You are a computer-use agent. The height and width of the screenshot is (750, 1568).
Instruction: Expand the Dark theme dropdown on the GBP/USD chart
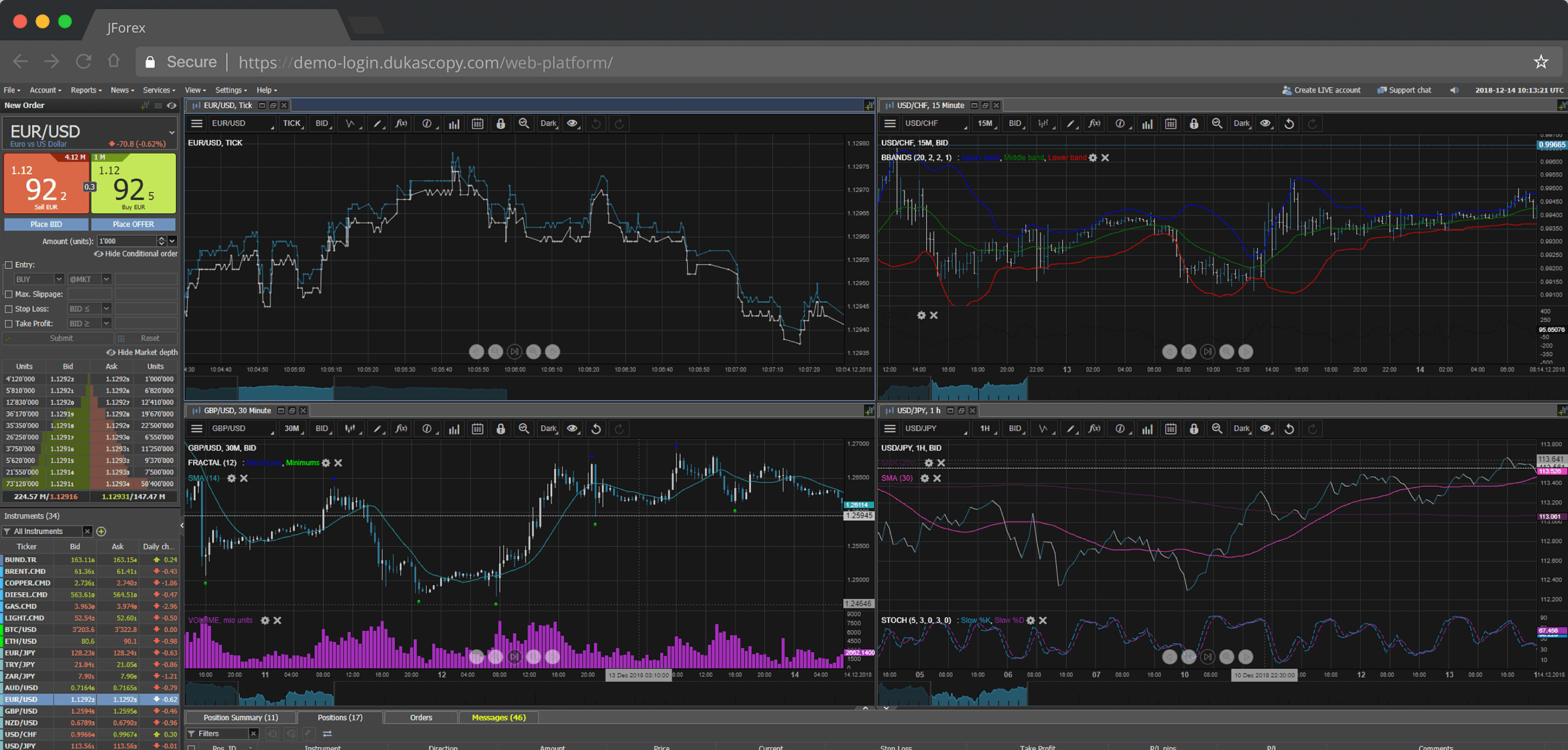tap(548, 429)
